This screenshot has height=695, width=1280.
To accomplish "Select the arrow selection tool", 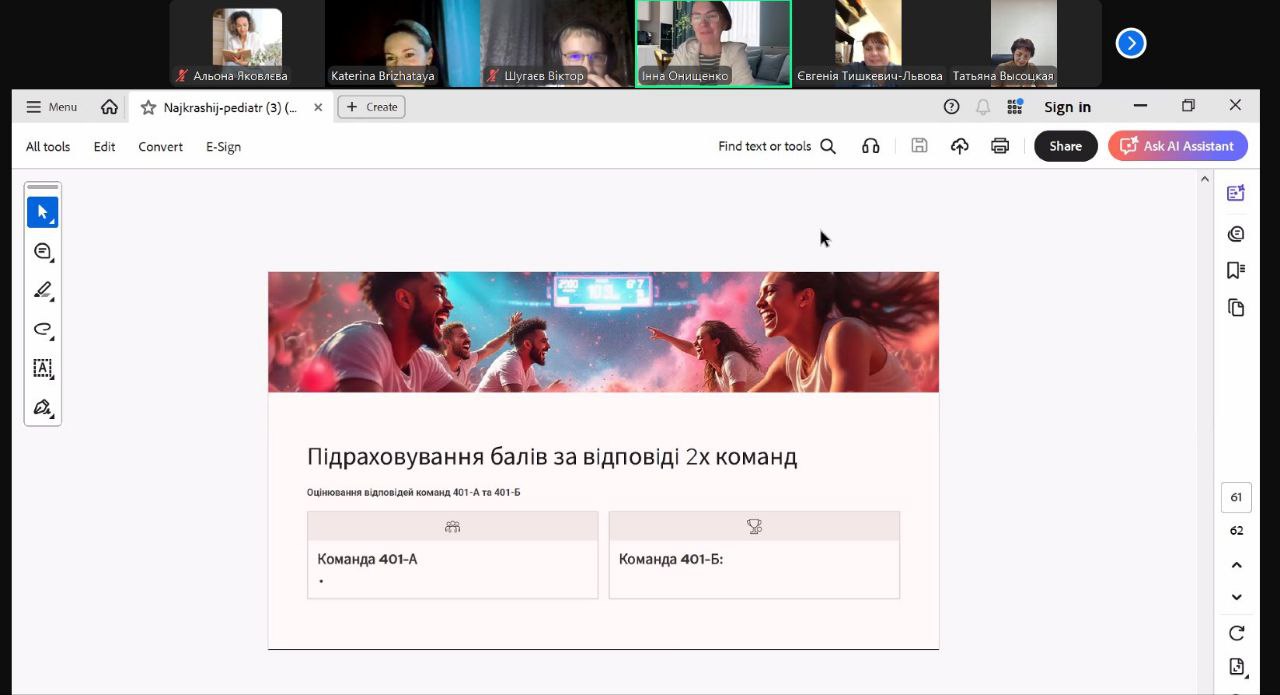I will click(42, 212).
